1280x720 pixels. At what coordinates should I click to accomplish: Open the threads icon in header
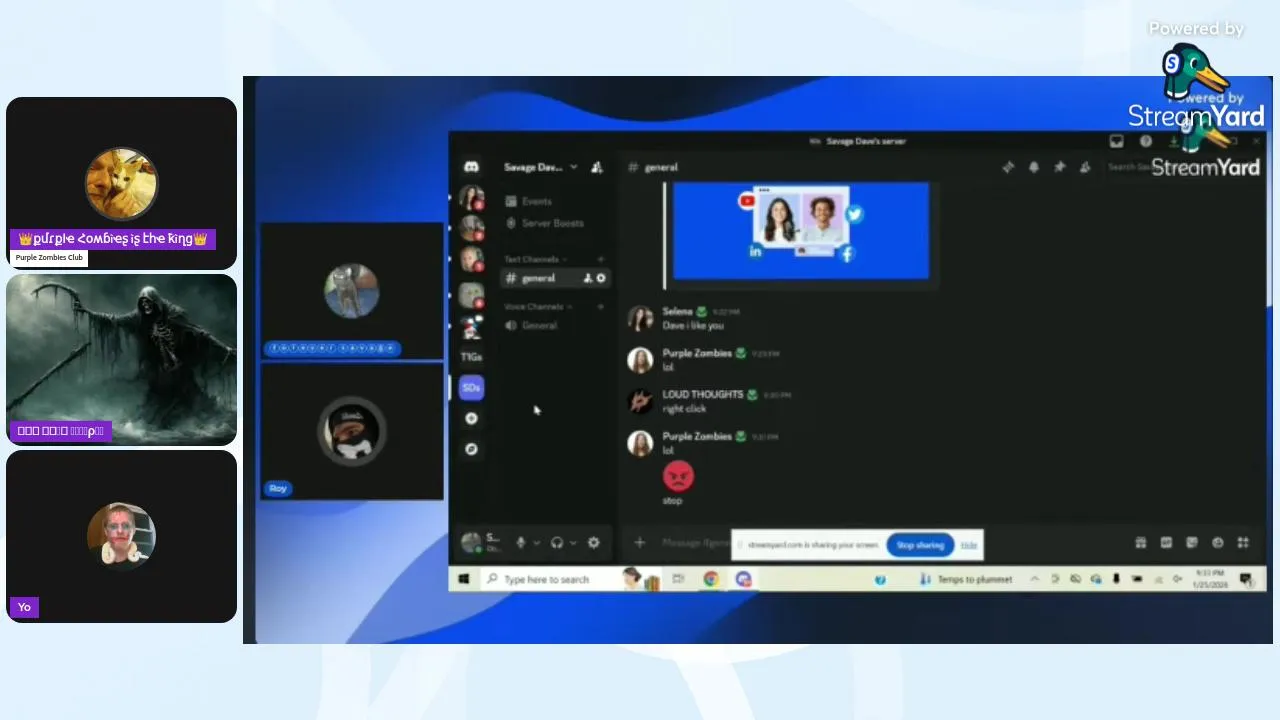pyautogui.click(x=1008, y=167)
